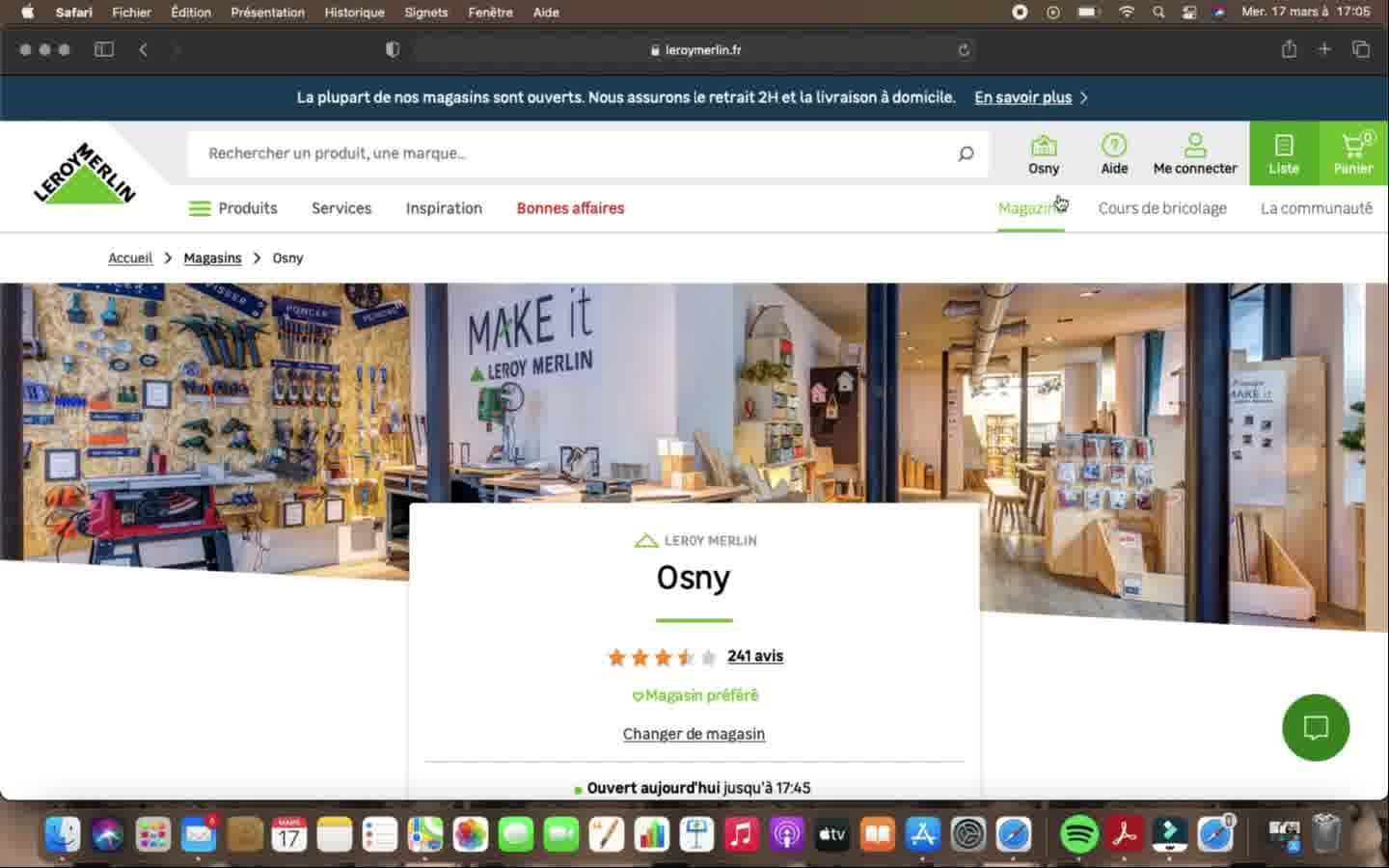Screen dimensions: 1389x868
Task: Open the Panier shopping cart
Action: (1353, 153)
